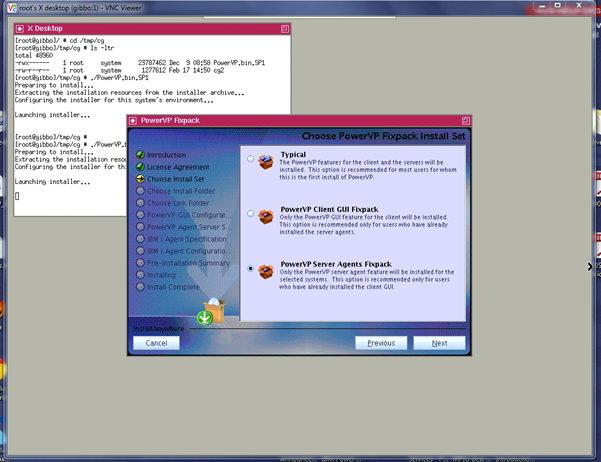
Task: Click the Choose Install Folder step bullet
Action: click(x=140, y=191)
